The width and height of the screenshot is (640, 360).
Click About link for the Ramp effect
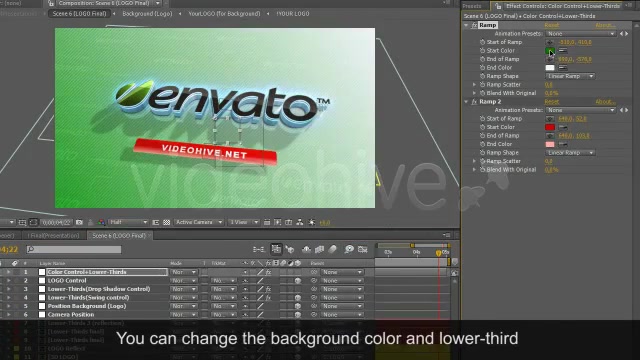[x=605, y=25]
